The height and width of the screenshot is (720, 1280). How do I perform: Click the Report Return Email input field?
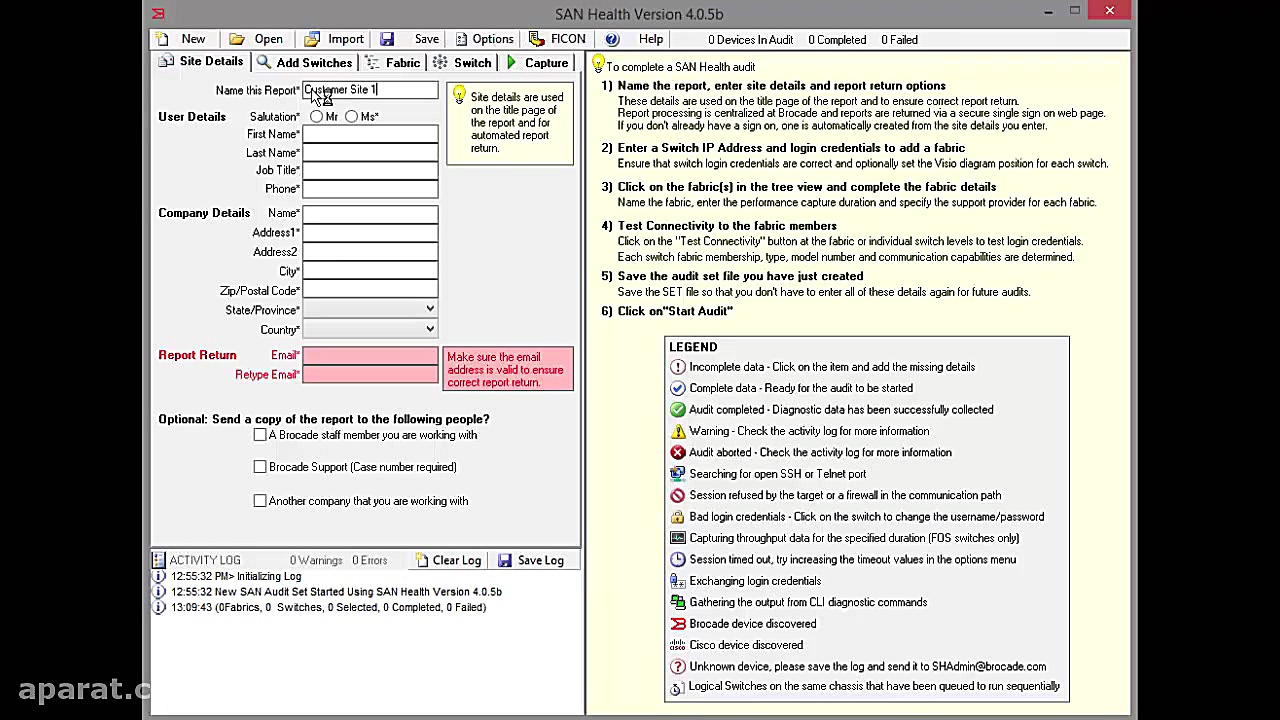tap(370, 355)
